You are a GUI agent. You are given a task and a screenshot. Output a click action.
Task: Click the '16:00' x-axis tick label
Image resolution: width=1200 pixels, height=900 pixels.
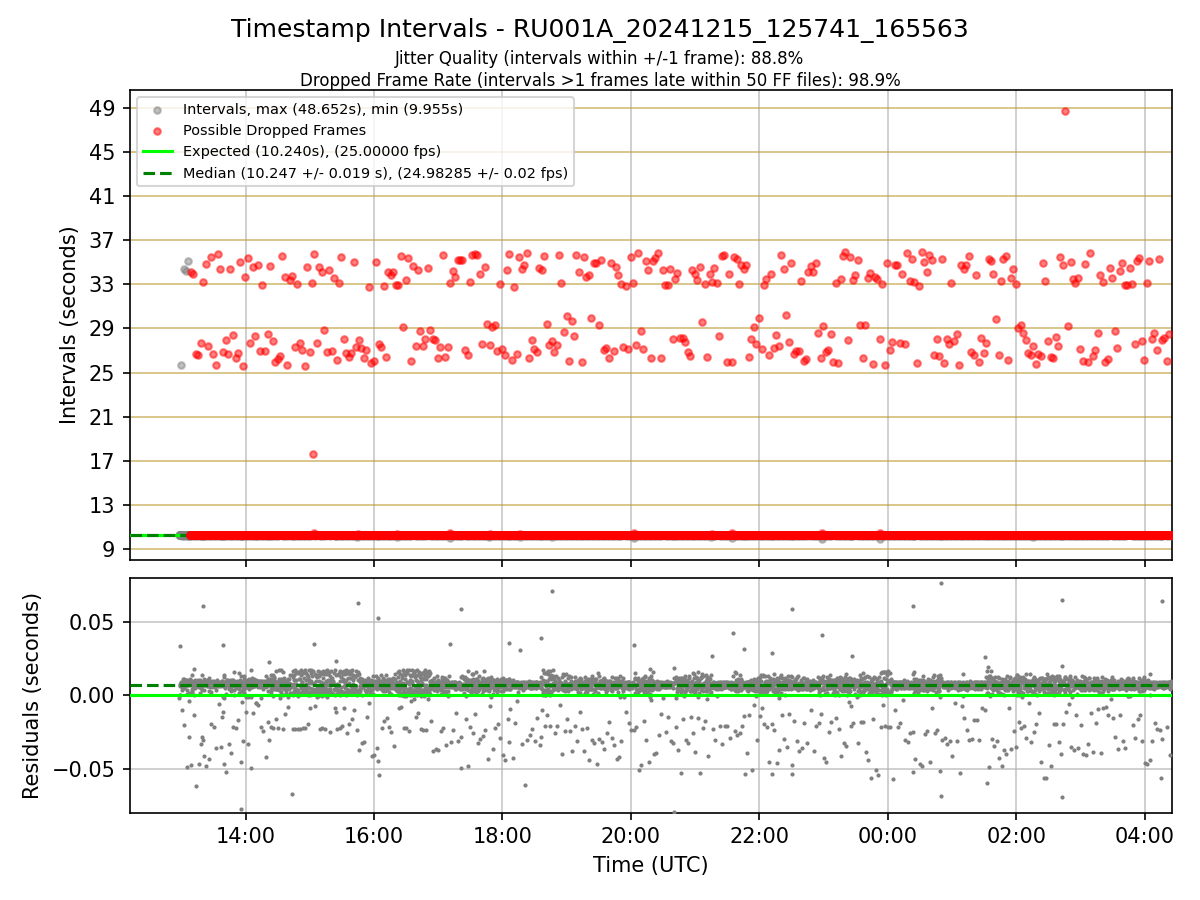click(x=374, y=834)
